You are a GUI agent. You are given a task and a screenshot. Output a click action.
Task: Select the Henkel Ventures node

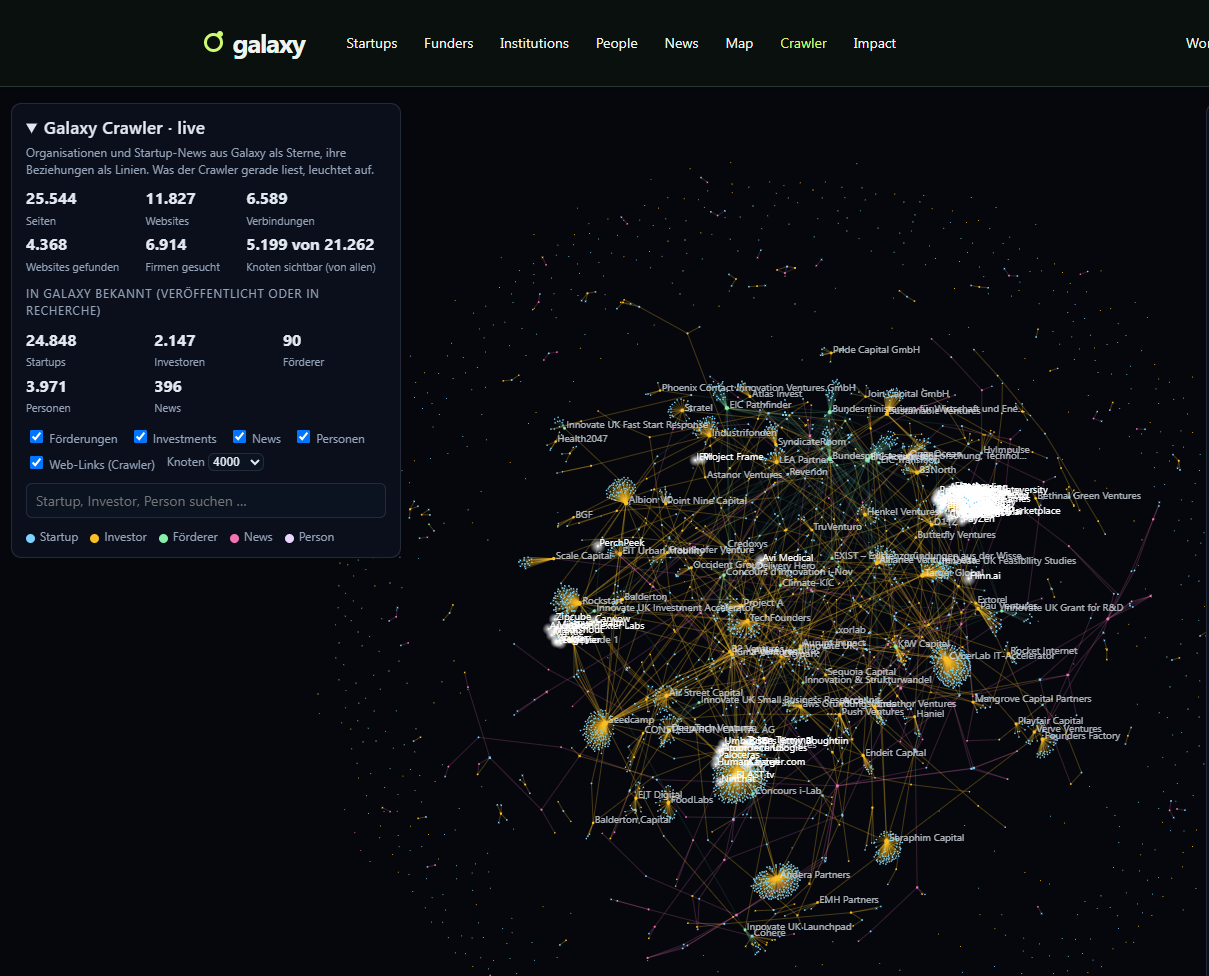pos(903,512)
